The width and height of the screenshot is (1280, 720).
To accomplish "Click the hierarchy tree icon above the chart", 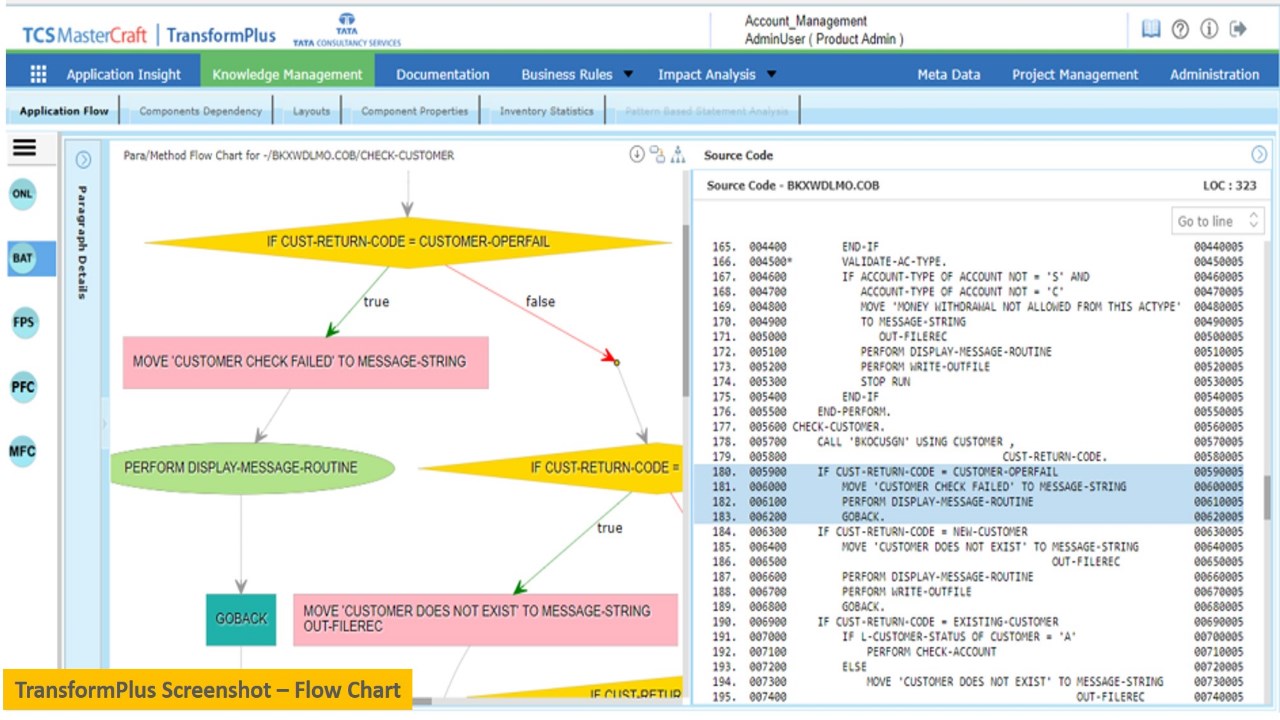I will (x=678, y=155).
